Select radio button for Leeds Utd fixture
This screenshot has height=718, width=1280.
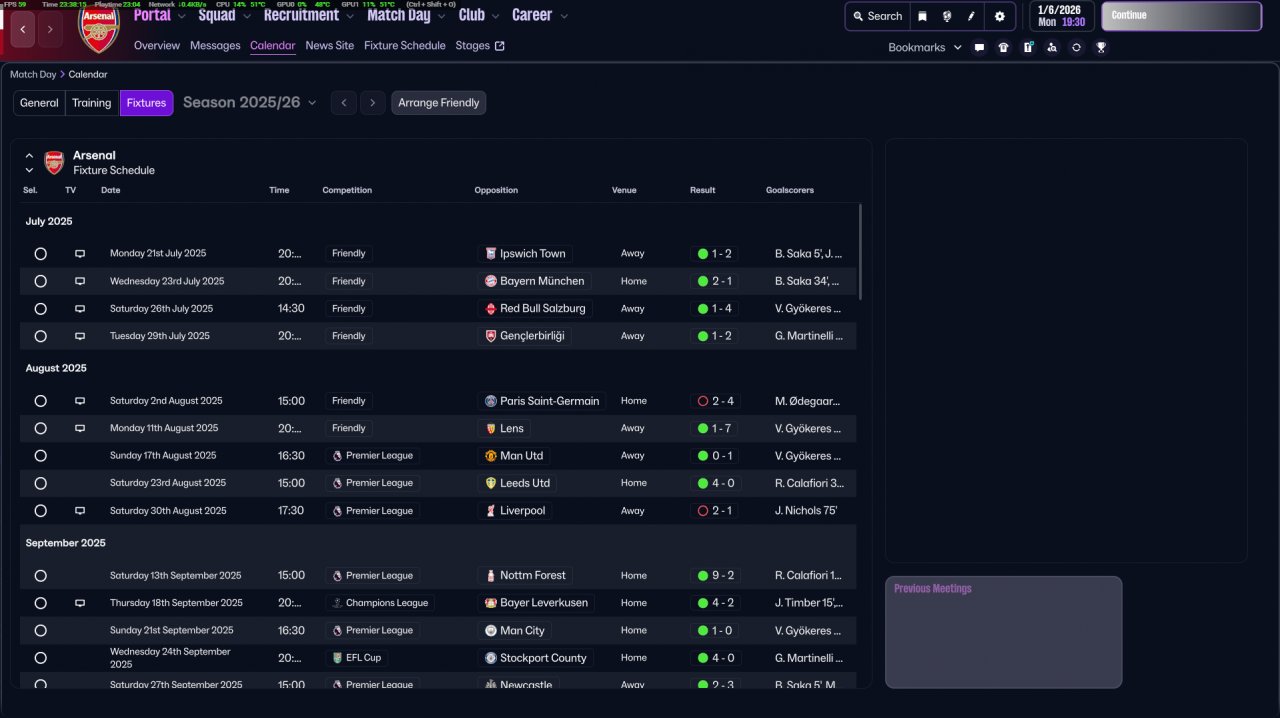(40, 483)
